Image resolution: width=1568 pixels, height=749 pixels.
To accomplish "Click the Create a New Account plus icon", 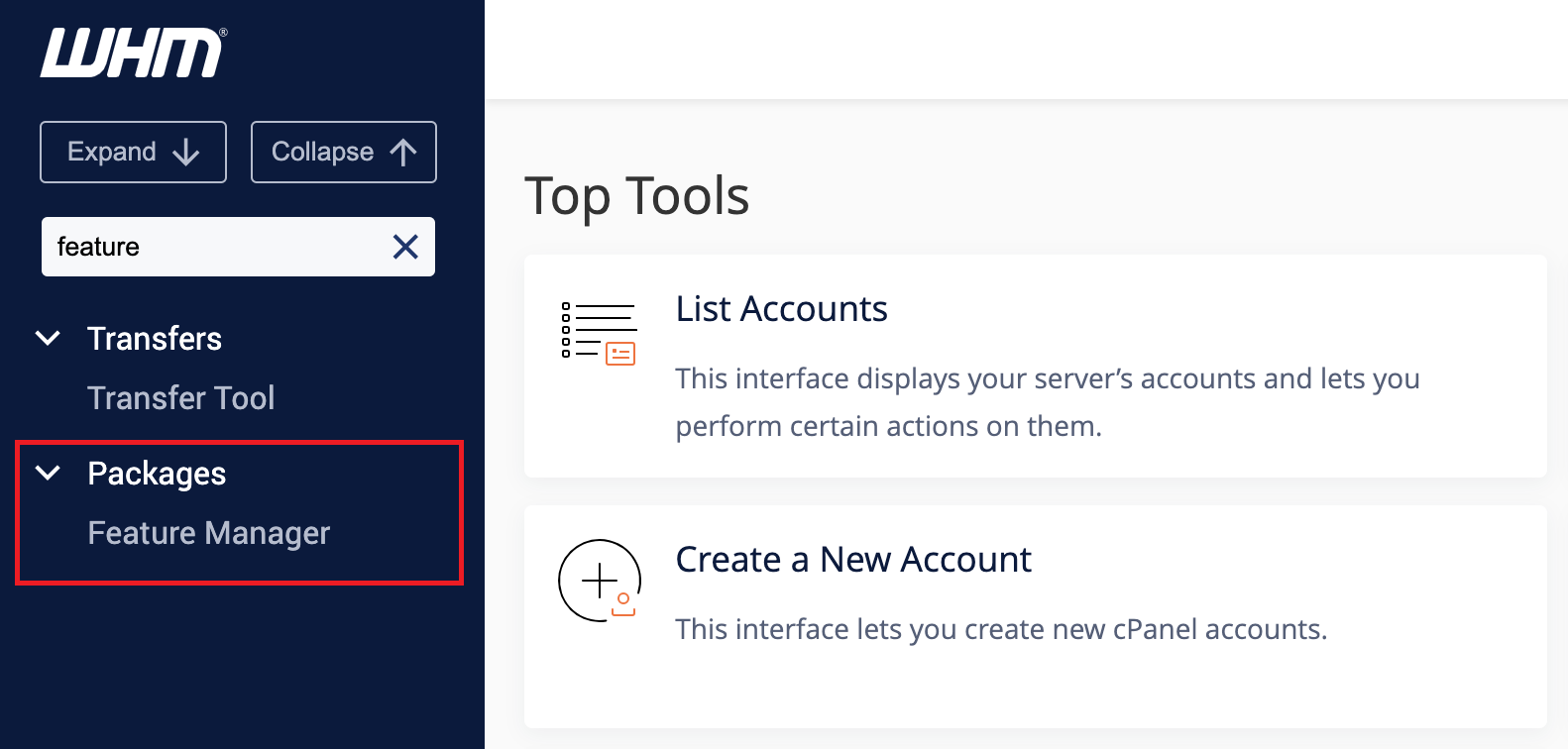I will (599, 581).
